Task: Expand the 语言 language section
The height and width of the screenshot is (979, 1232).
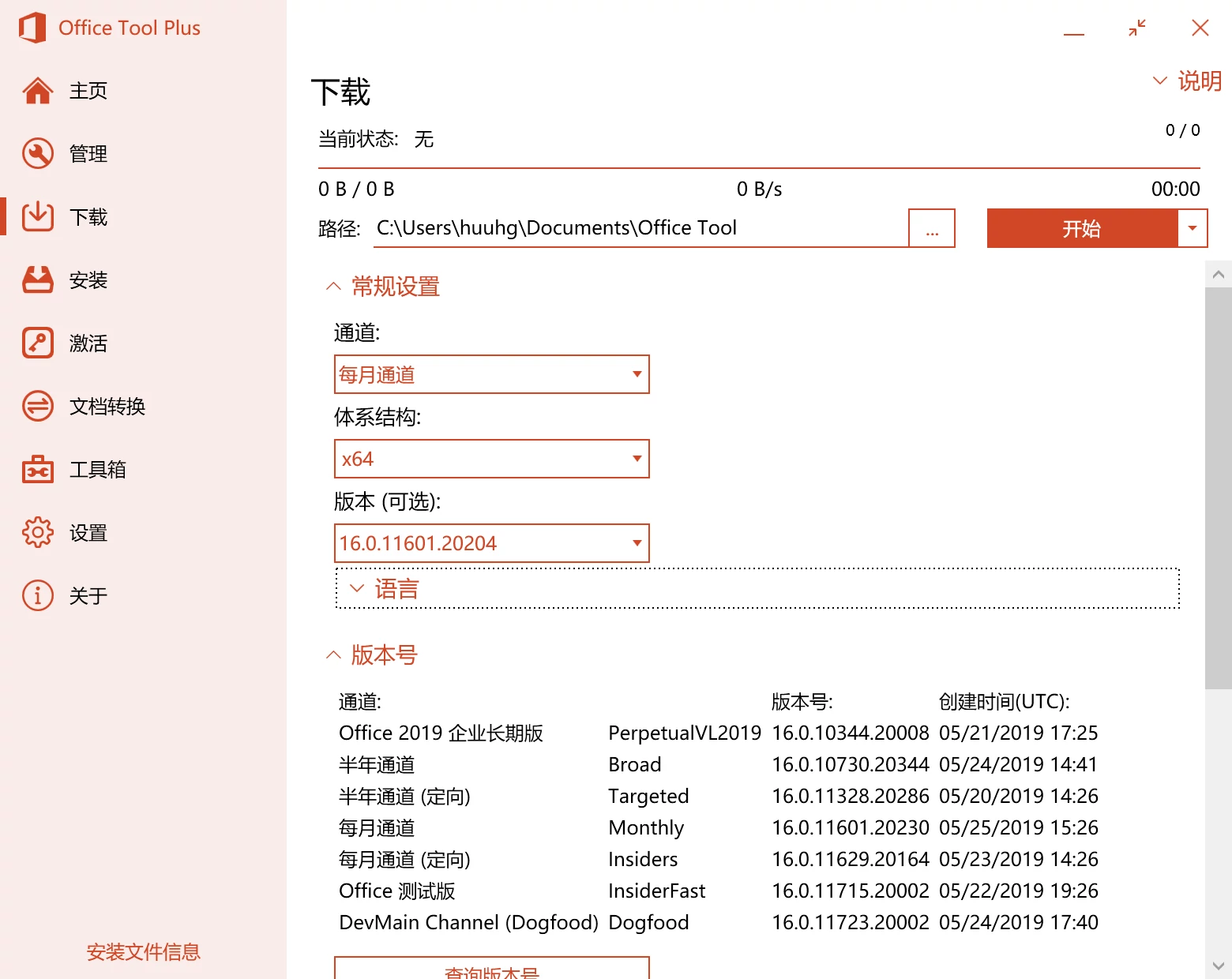Action: tap(757, 588)
